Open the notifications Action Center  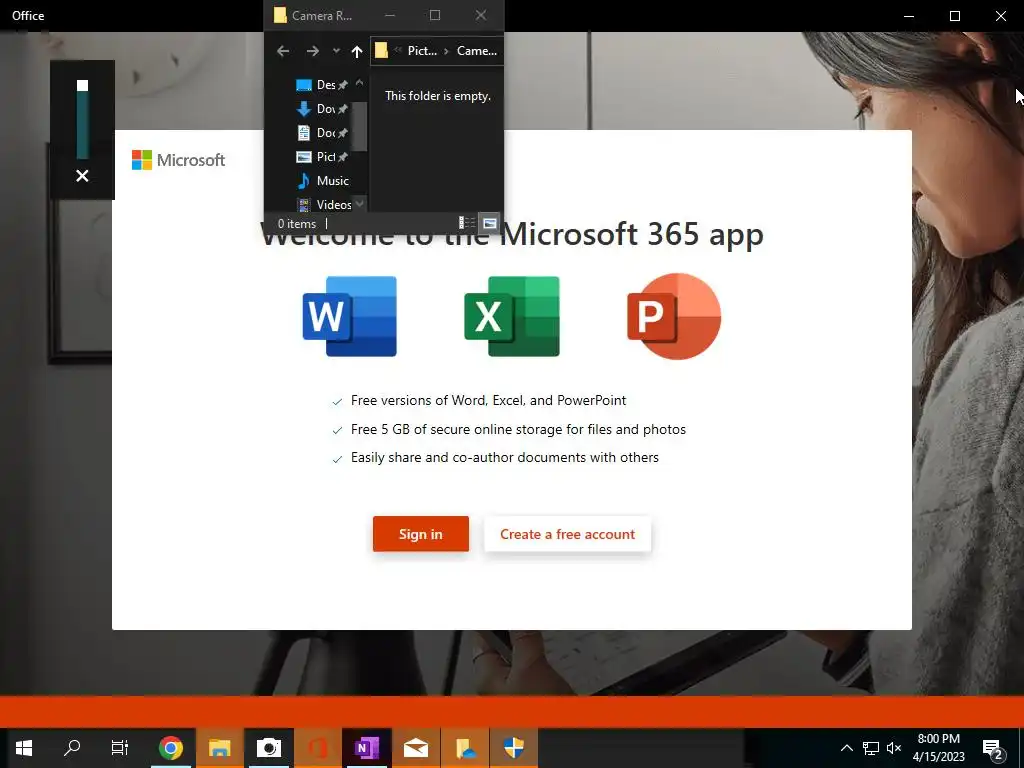[993, 748]
